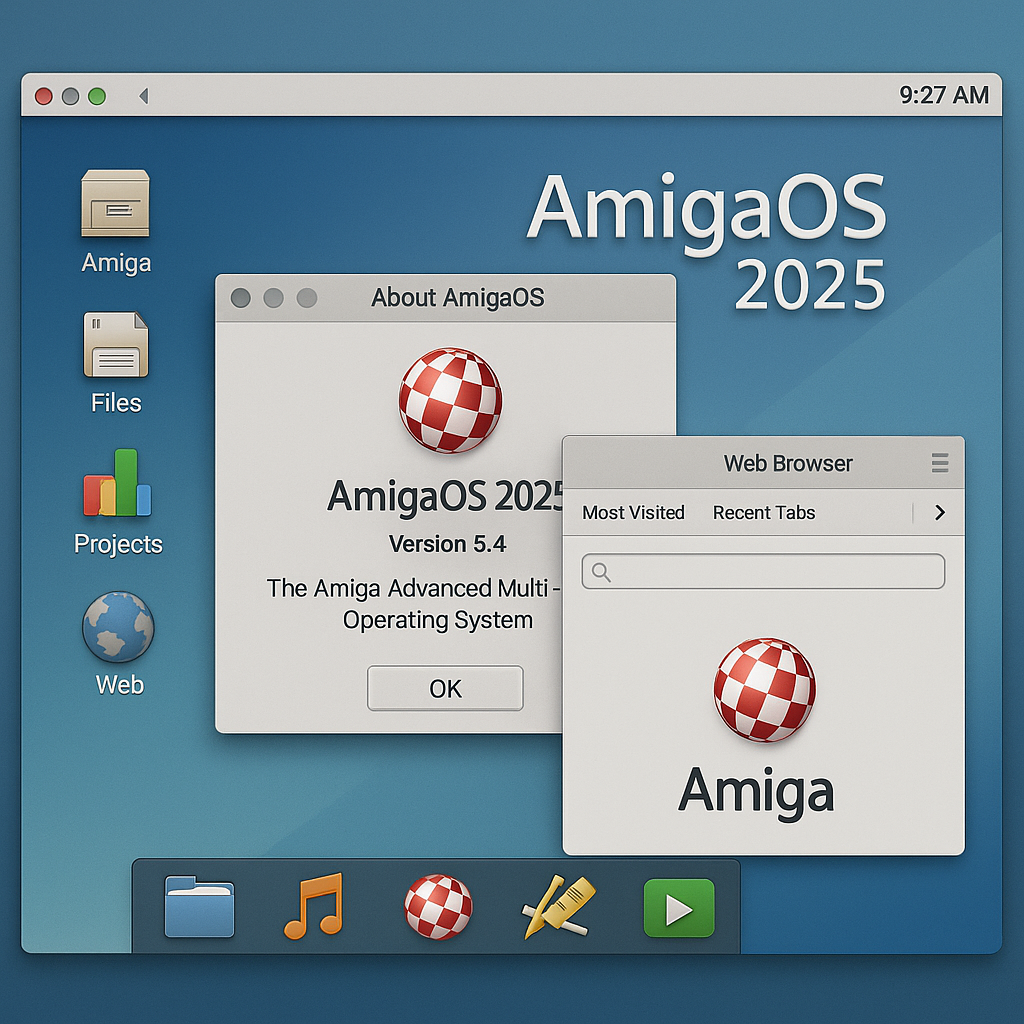Launch the music note app in dock
The height and width of the screenshot is (1024, 1024).
(x=313, y=906)
